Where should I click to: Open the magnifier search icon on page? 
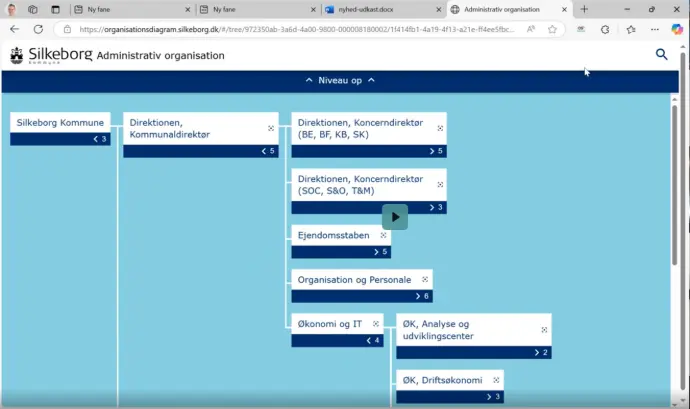point(661,55)
